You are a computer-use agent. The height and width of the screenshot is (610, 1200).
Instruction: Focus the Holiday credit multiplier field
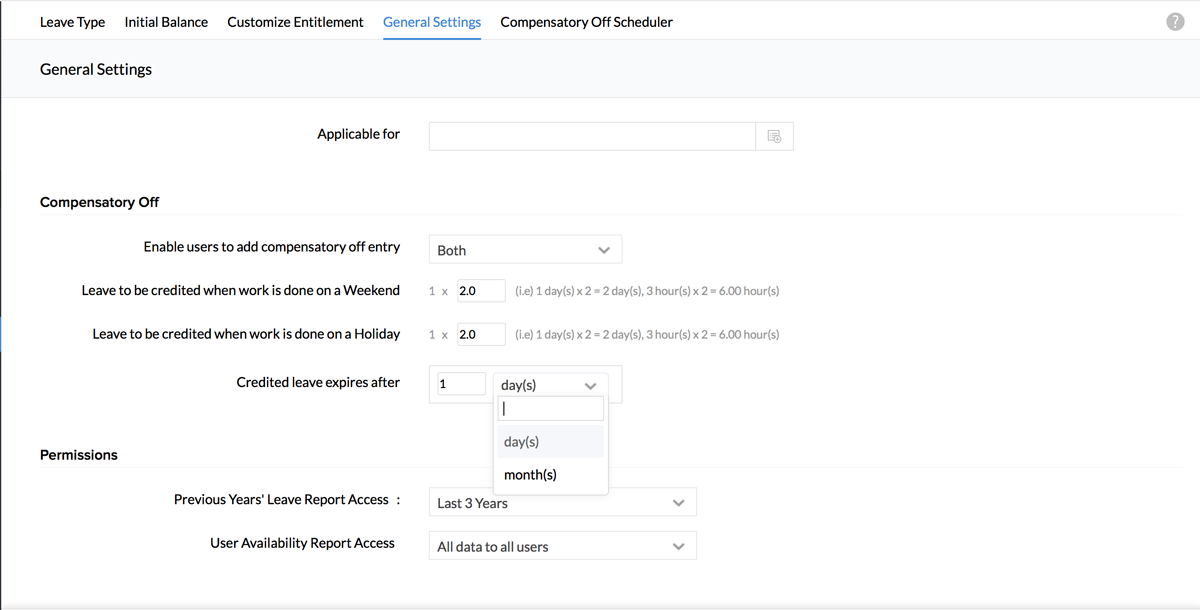(x=480, y=334)
